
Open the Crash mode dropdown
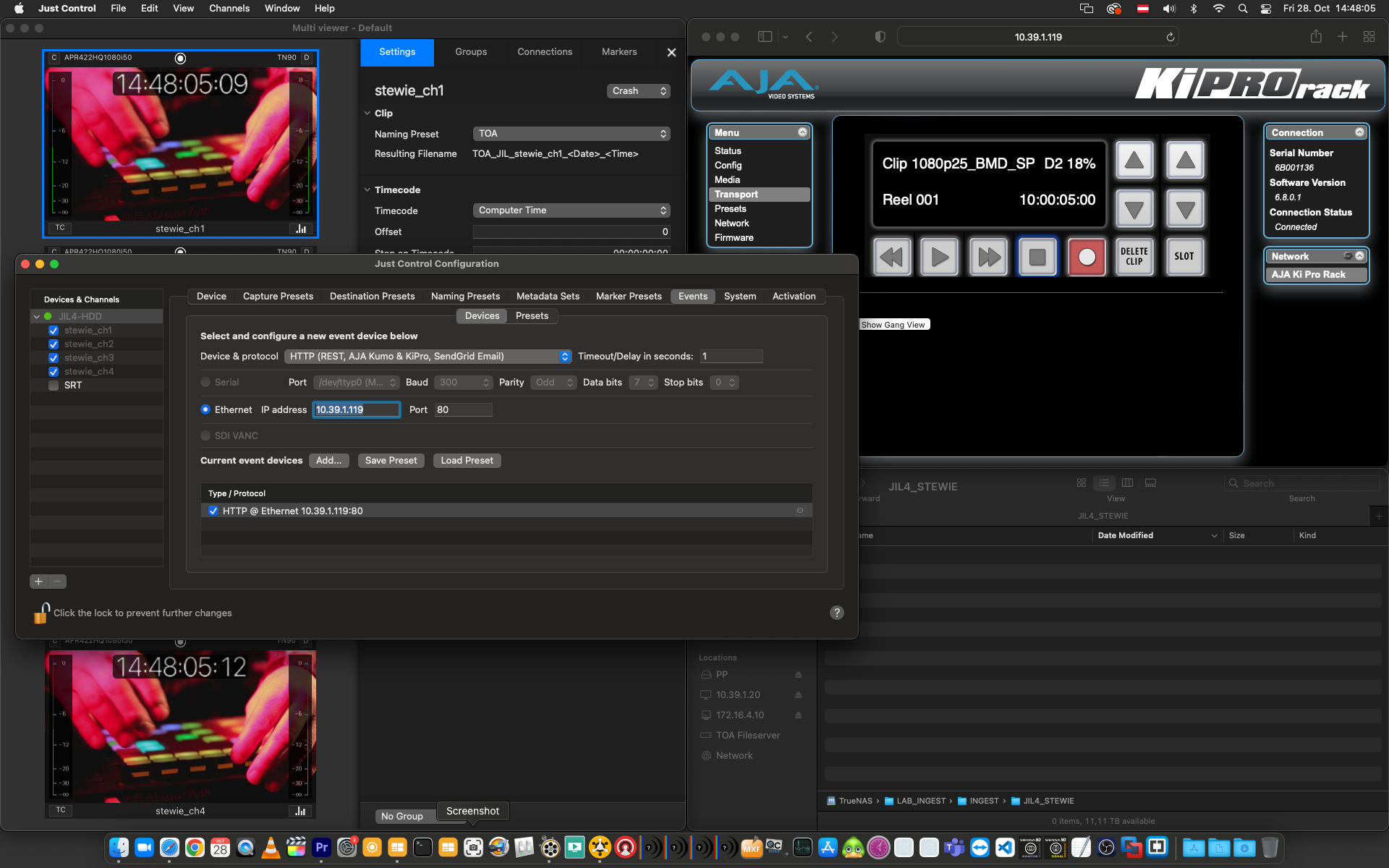point(638,91)
